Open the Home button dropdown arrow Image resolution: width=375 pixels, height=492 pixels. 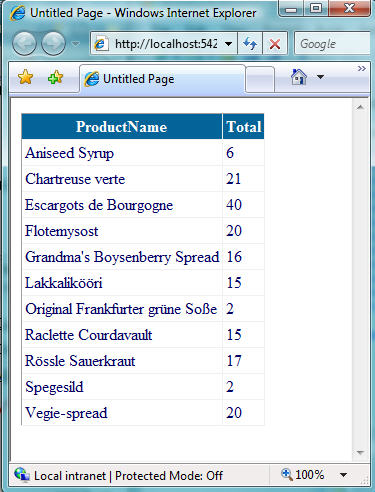coord(320,77)
